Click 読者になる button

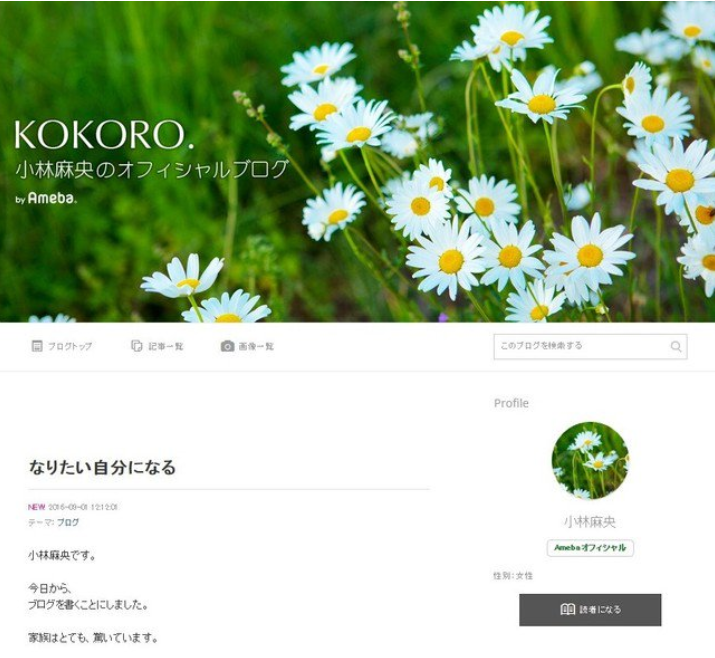click(590, 610)
